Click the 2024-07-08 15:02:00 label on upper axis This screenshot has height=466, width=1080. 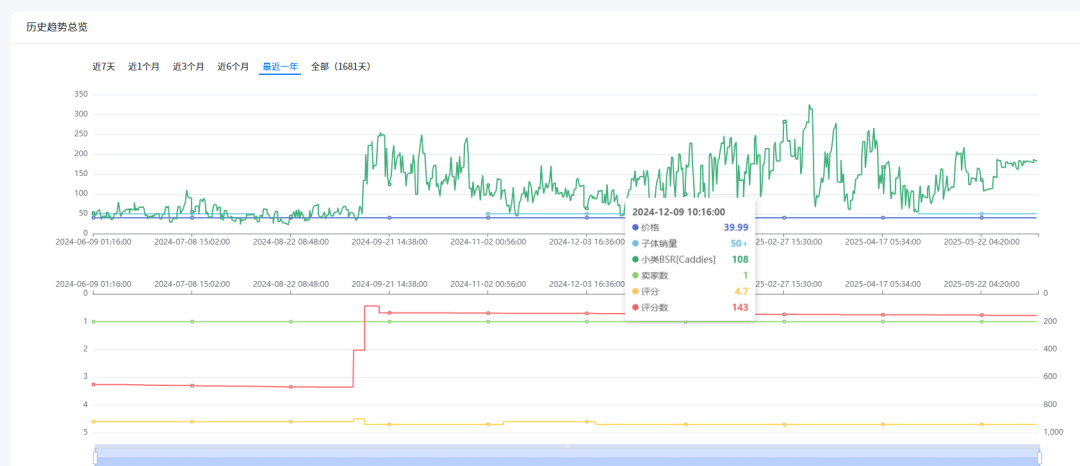[192, 241]
